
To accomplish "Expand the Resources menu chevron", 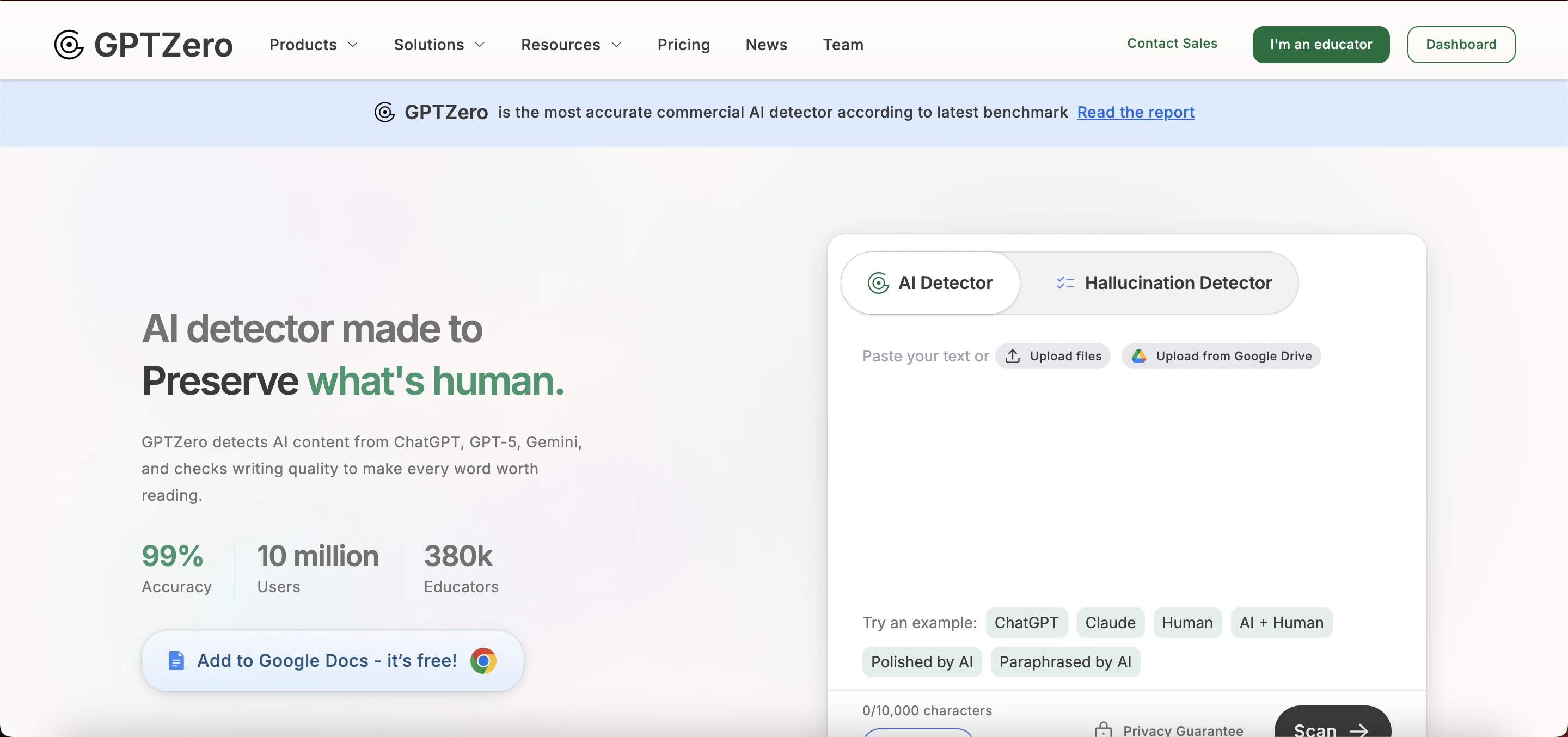I will tap(616, 45).
